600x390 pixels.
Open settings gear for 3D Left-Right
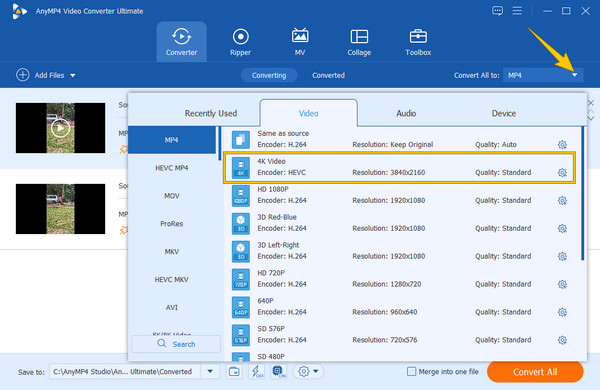(562, 256)
